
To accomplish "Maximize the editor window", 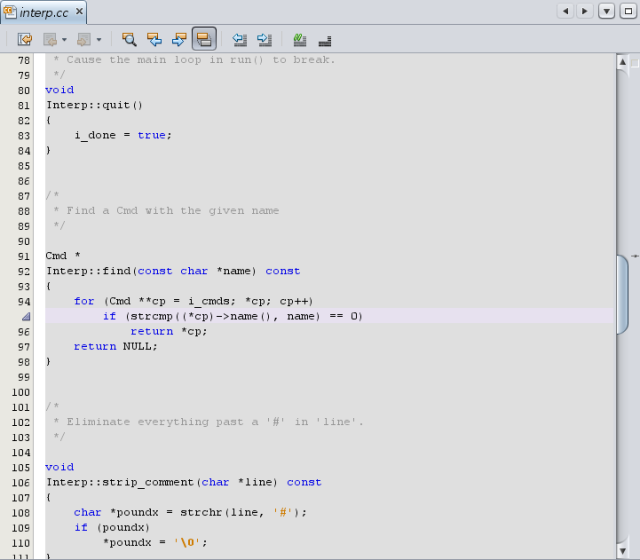I will (628, 11).
